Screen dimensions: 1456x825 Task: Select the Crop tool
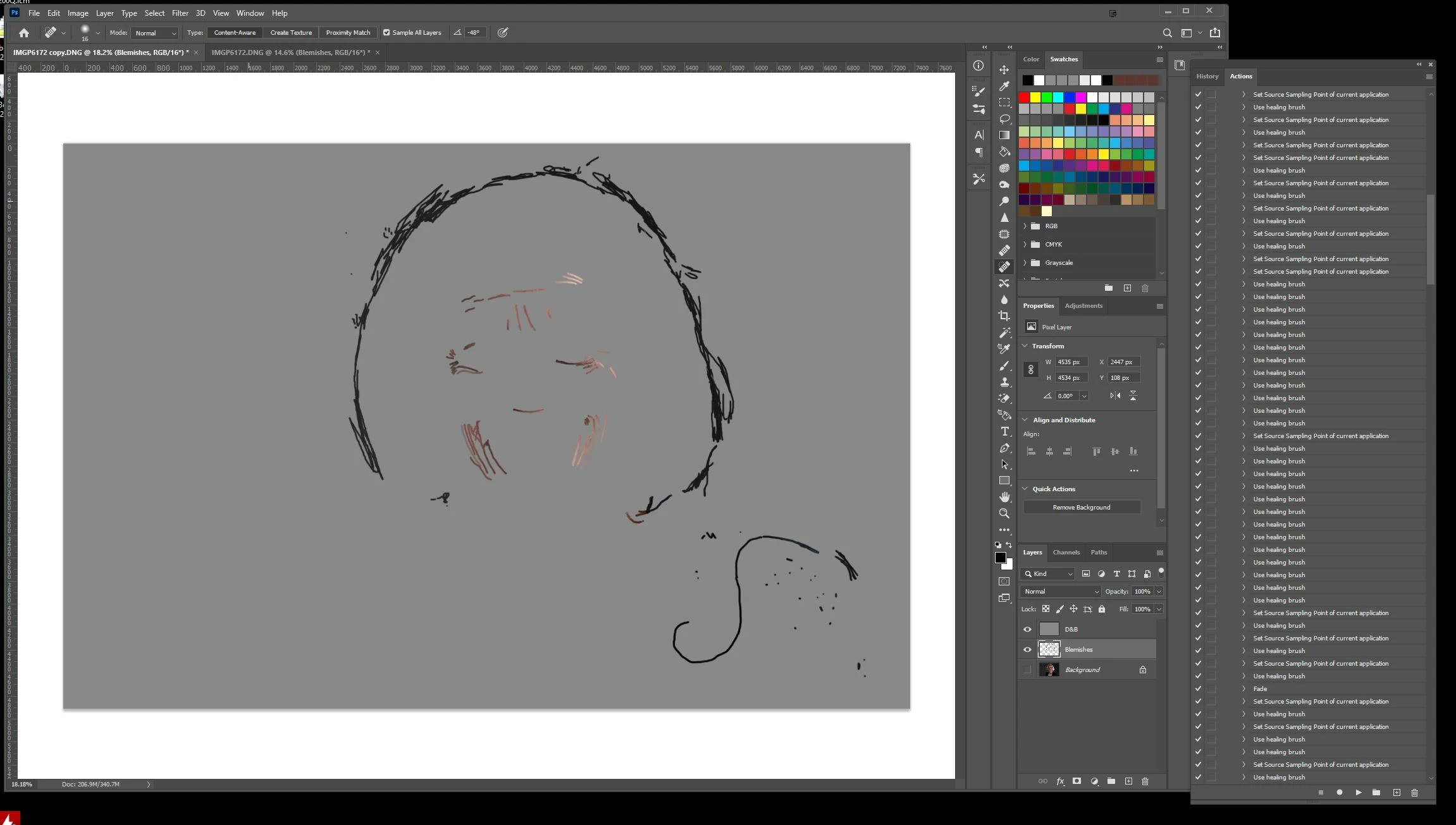(x=1004, y=315)
